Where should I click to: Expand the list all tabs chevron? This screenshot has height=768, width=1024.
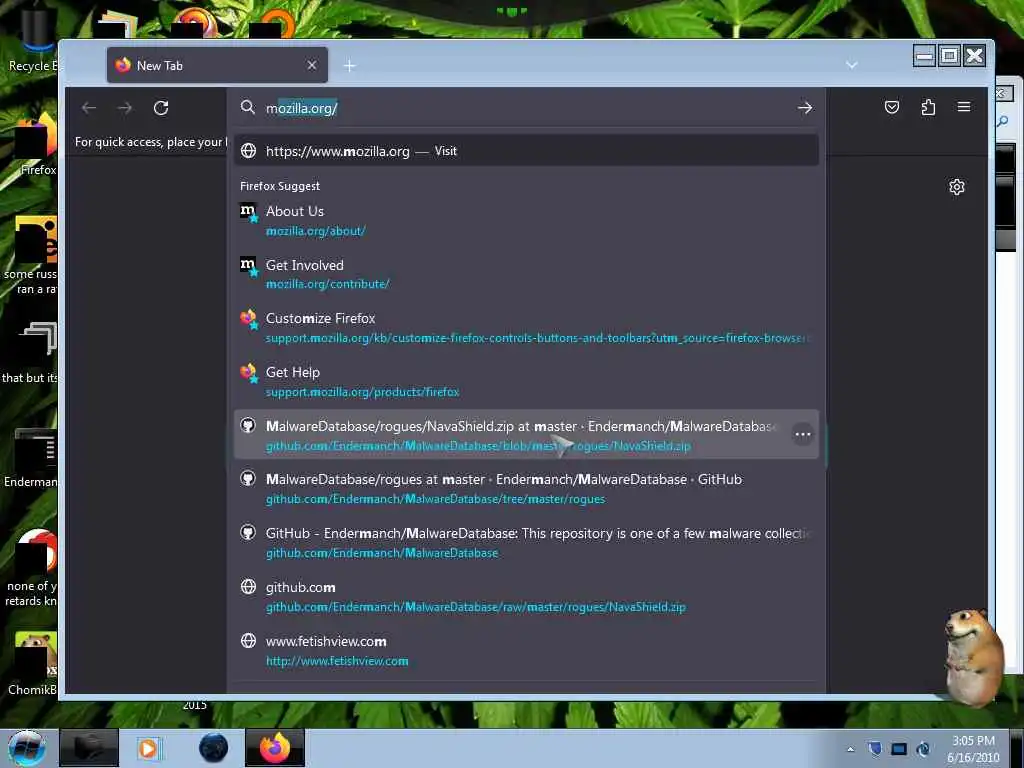(852, 65)
